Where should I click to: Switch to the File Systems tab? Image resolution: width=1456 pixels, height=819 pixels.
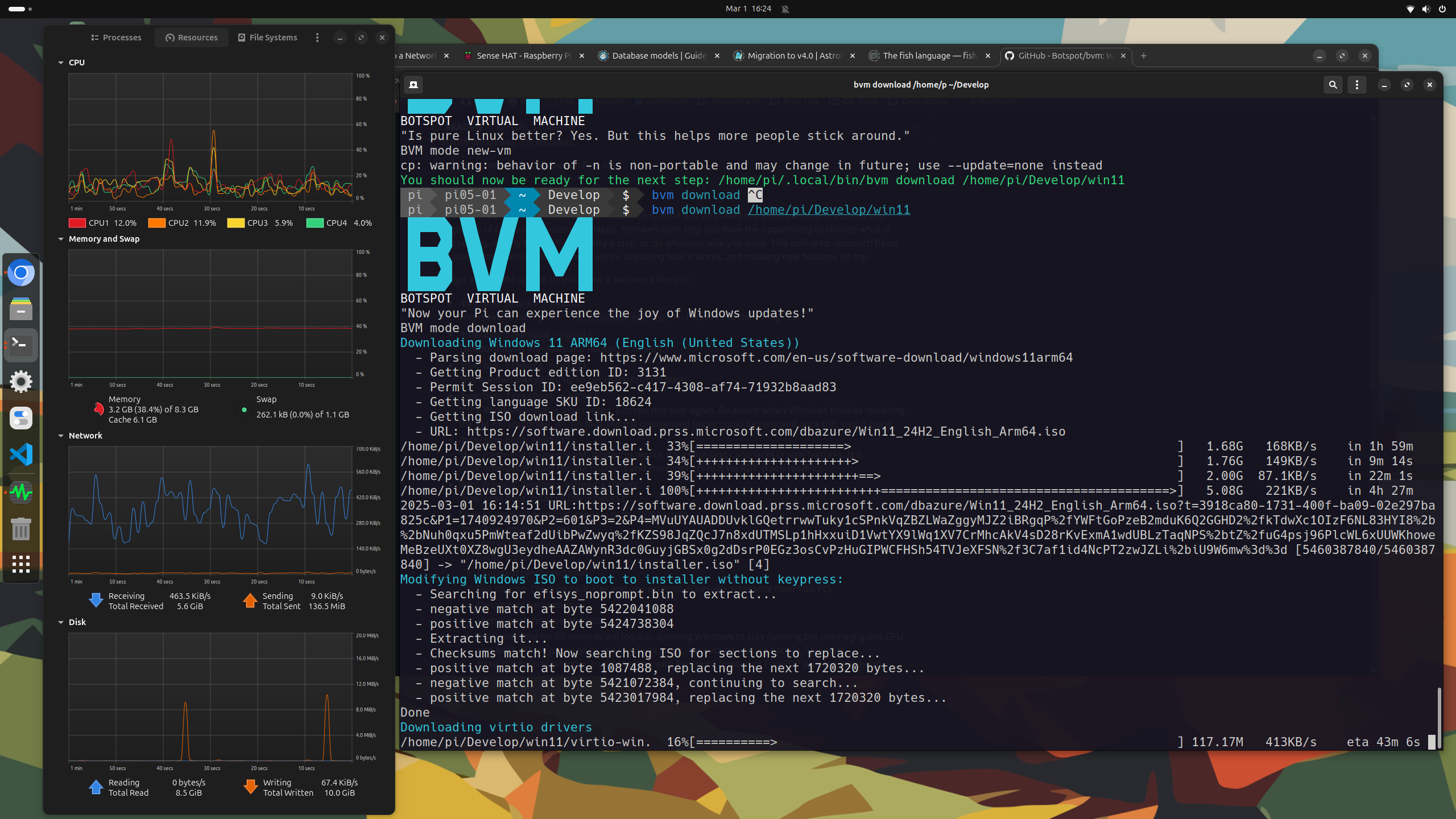click(267, 38)
